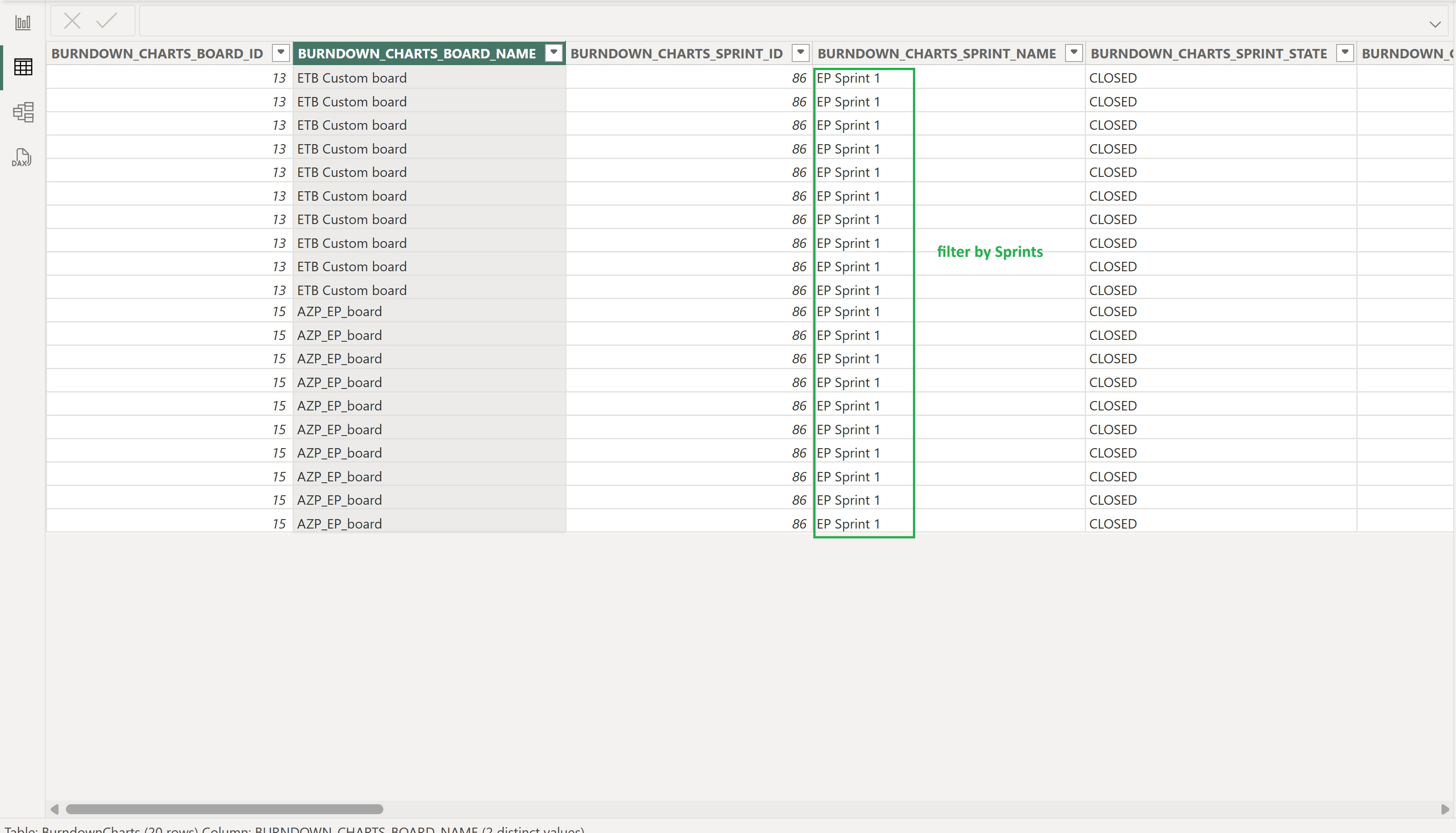
Task: Switch to Report view
Action: (x=23, y=22)
